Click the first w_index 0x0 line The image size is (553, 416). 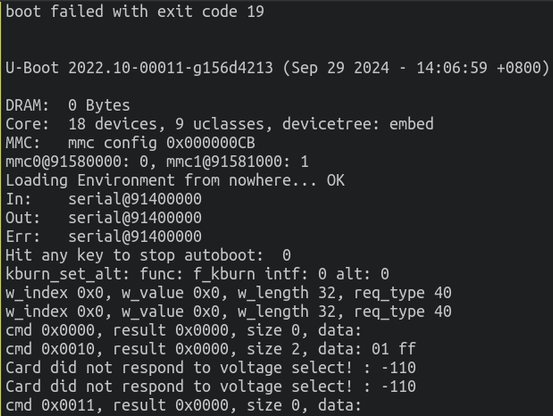(x=229, y=293)
